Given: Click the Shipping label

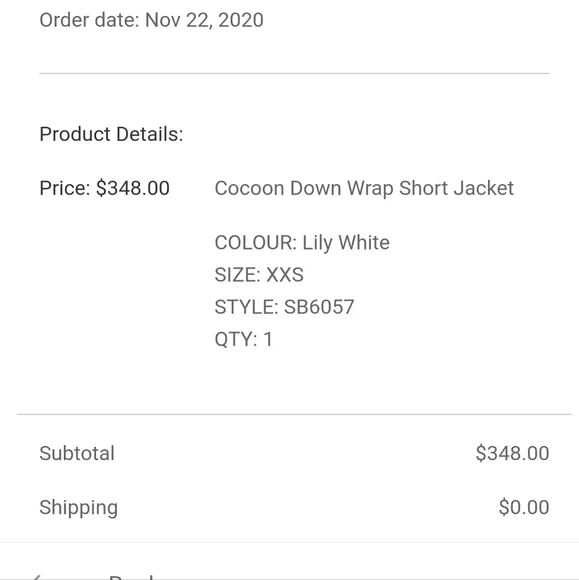Looking at the screenshot, I should (x=79, y=508).
